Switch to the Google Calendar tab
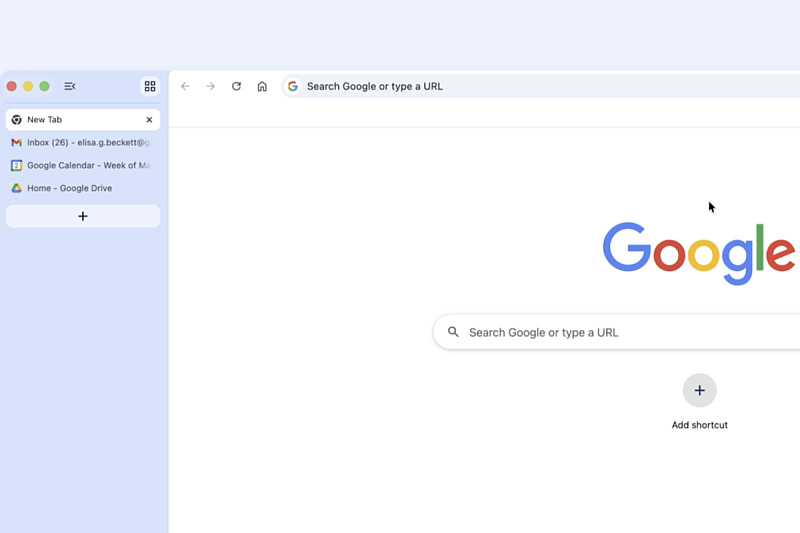 [83, 165]
